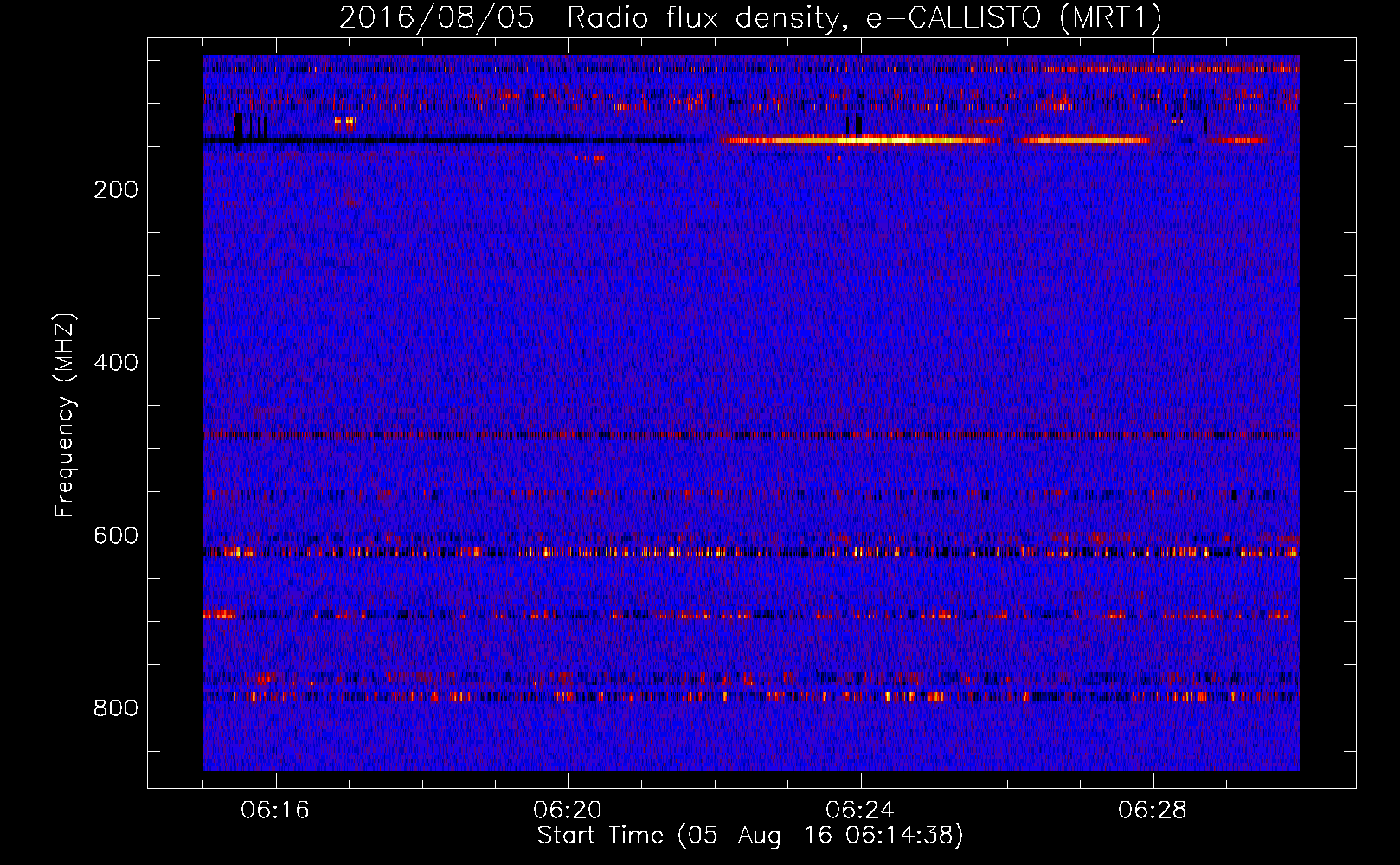This screenshot has height=865, width=1400.
Task: Click the 800 frequency tick label
Action: (116, 708)
